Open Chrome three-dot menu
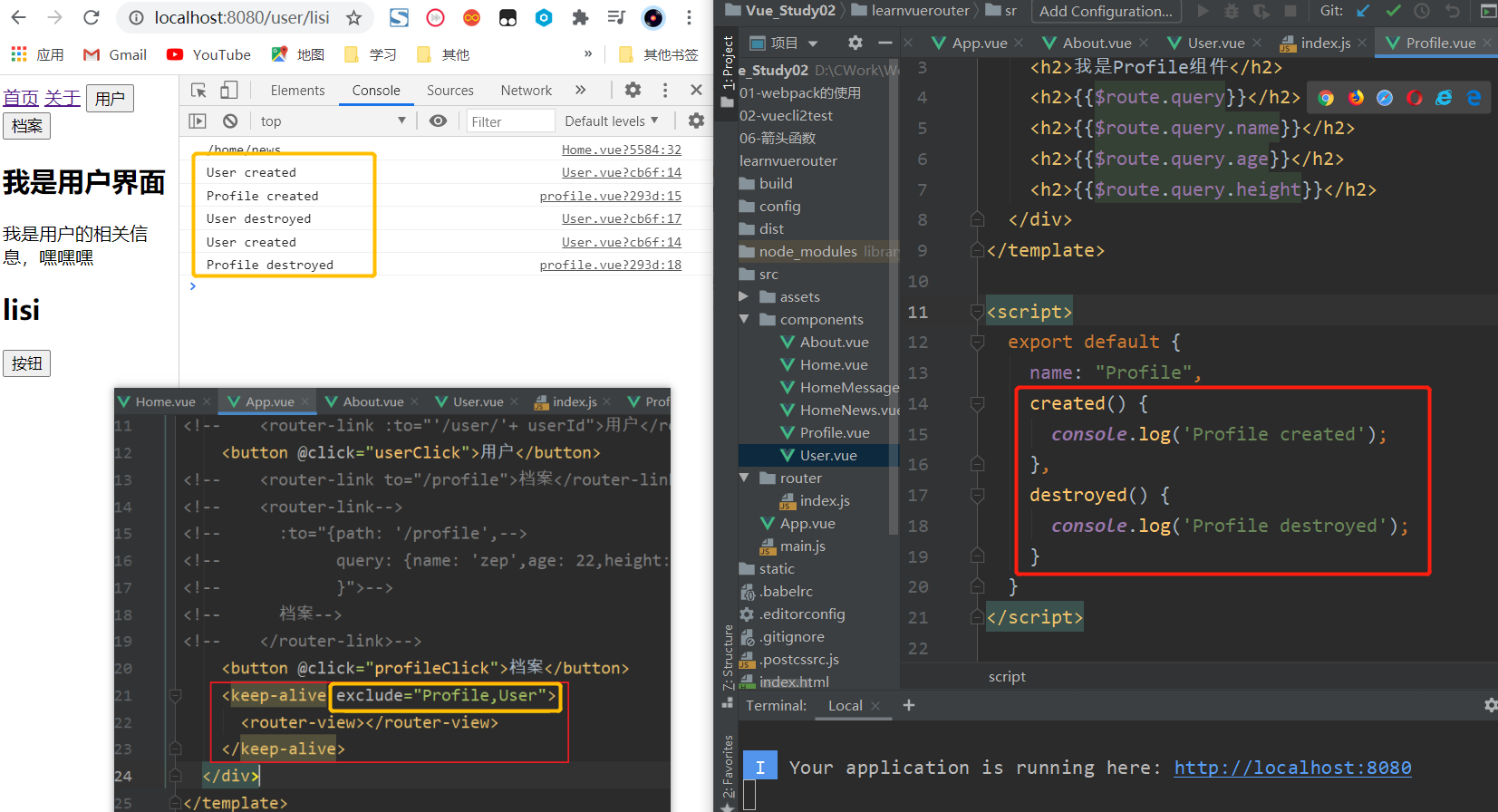This screenshot has width=1498, height=812. click(689, 17)
